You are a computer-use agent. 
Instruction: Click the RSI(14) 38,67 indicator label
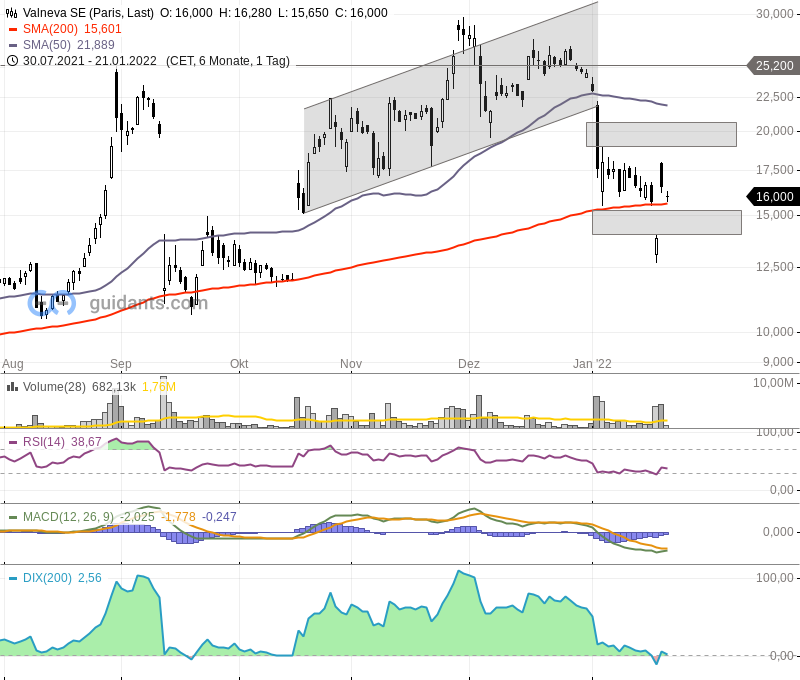[x=62, y=442]
